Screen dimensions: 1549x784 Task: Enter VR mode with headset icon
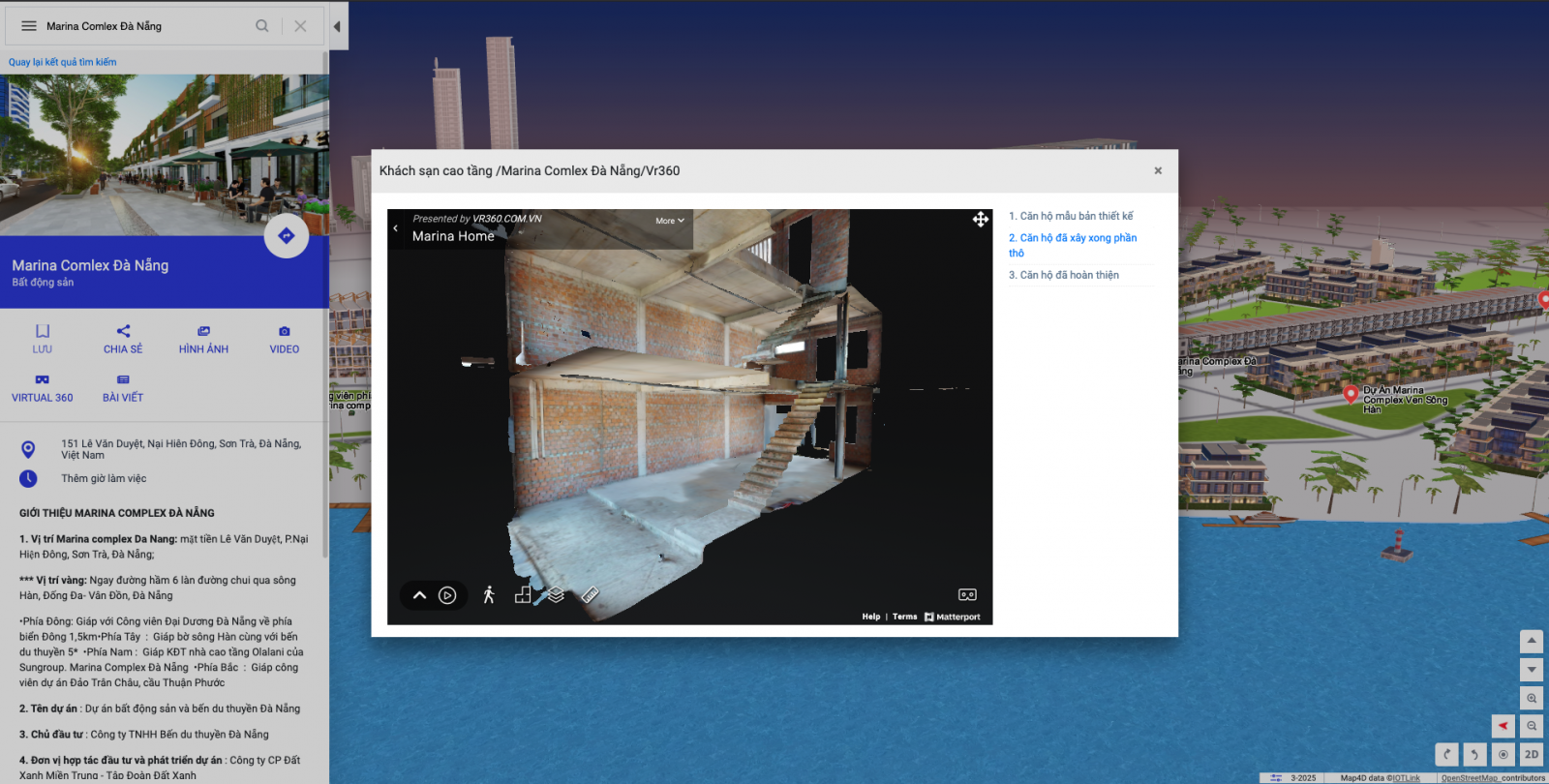[x=967, y=595]
